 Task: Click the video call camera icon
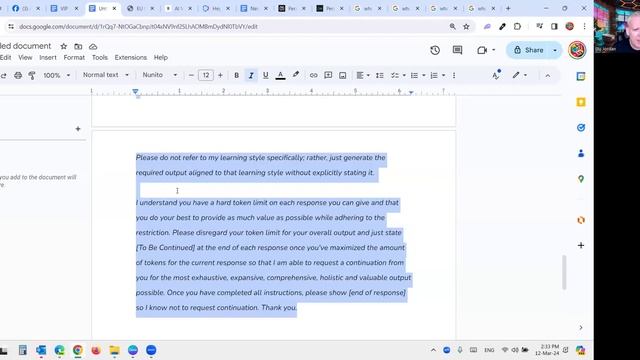tap(482, 50)
